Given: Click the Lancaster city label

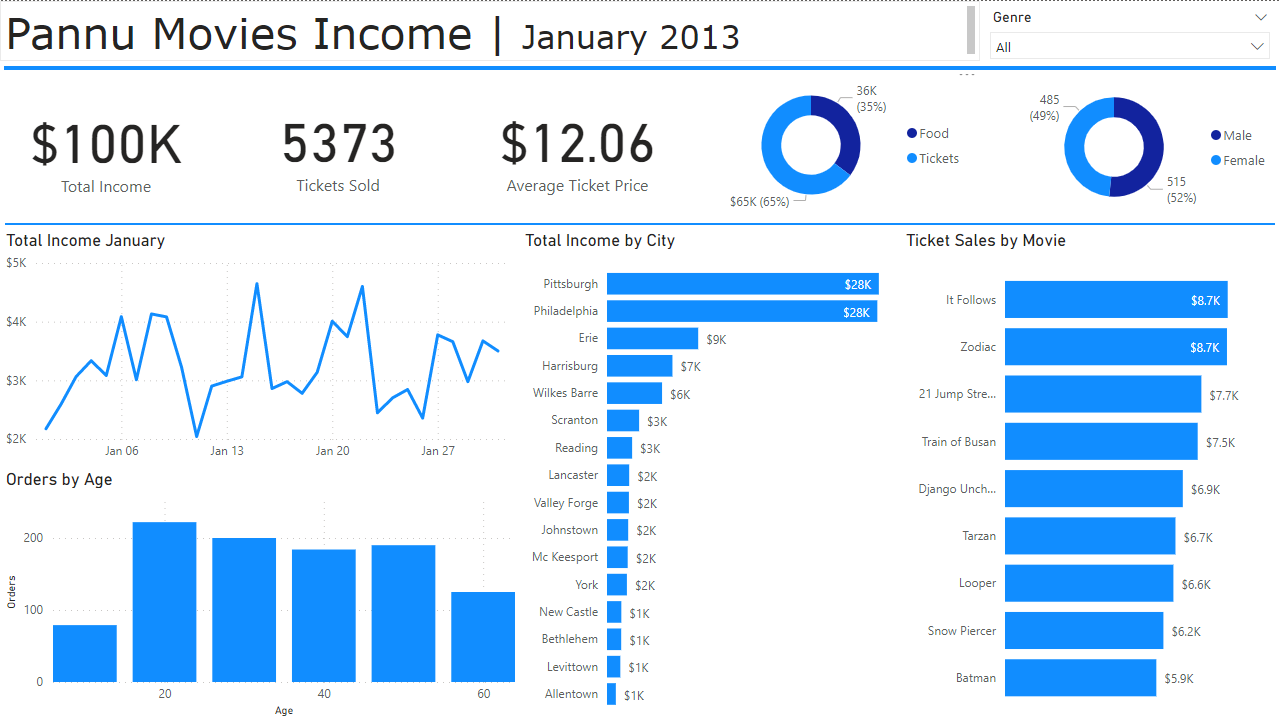Looking at the screenshot, I should pyautogui.click(x=573, y=475).
